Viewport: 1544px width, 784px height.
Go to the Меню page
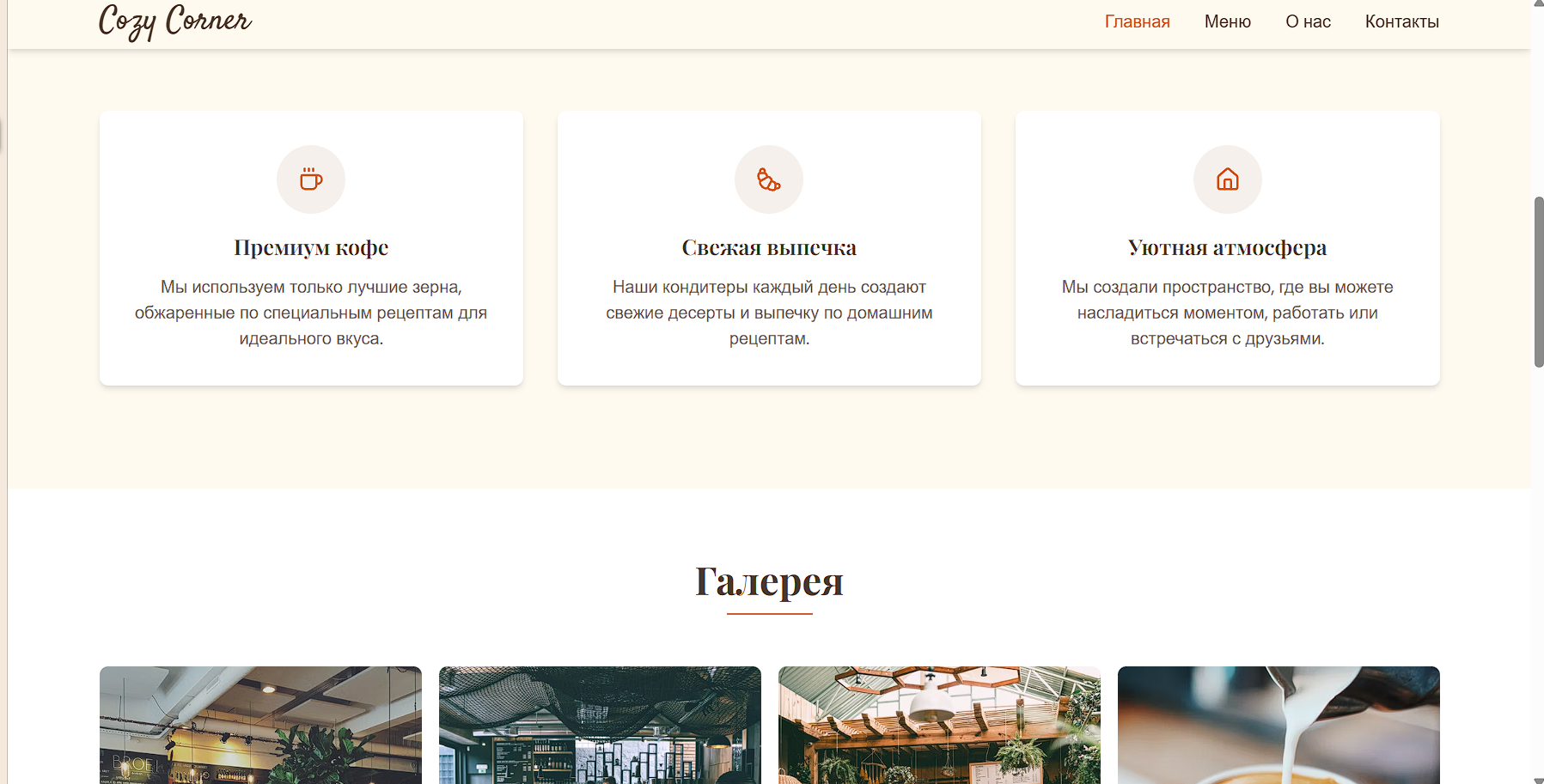coord(1227,21)
